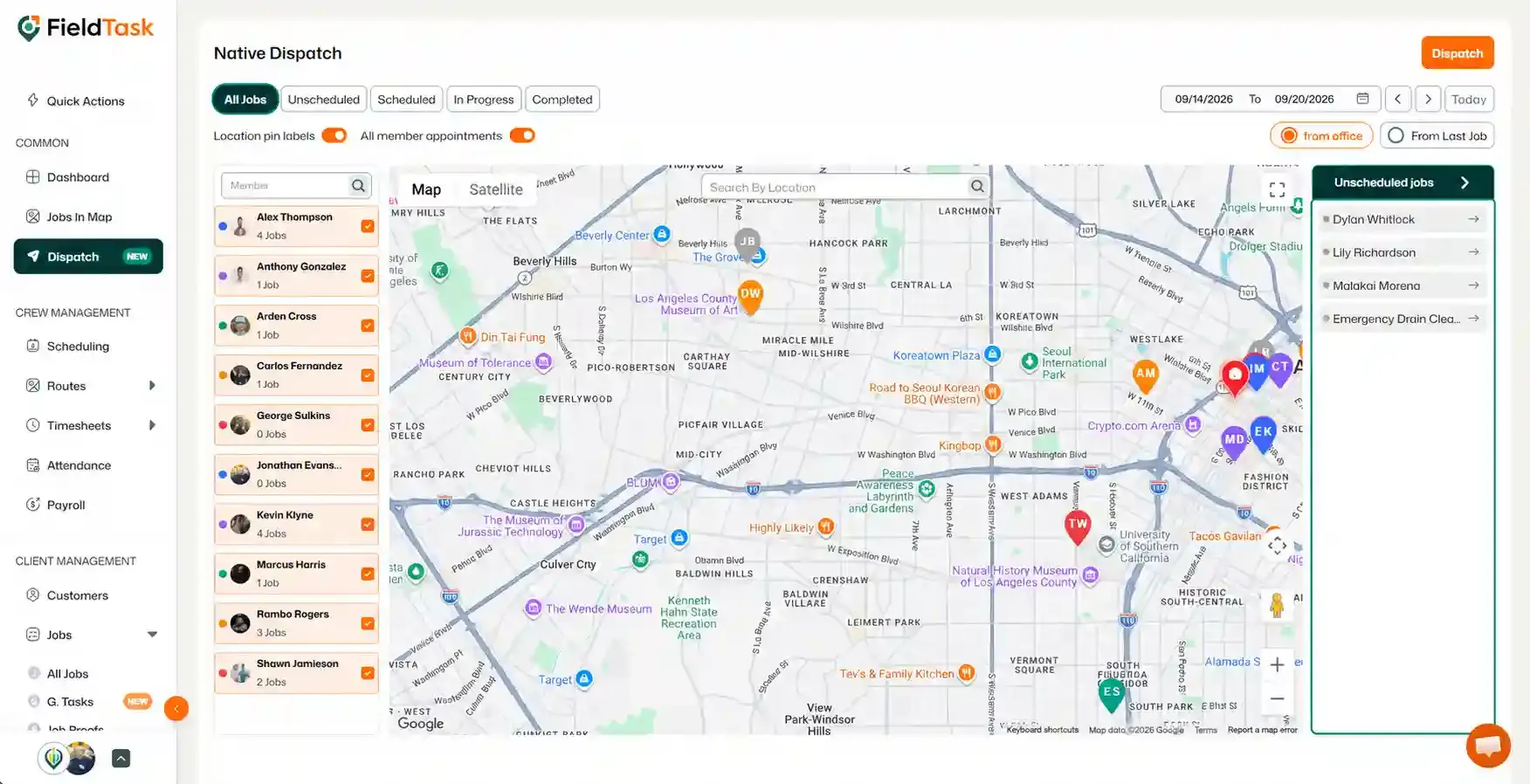This screenshot has width=1530, height=784.
Task: Expand the bottom profile menu caret
Action: (121, 758)
